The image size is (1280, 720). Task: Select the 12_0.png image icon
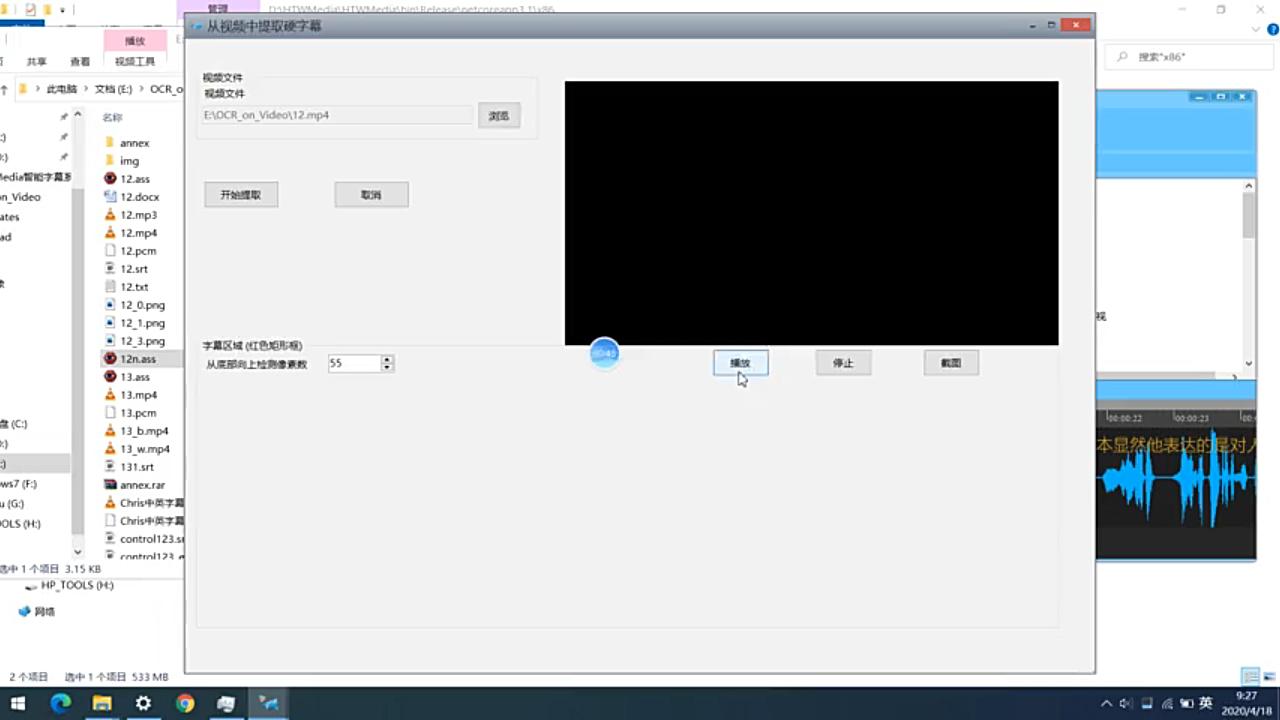click(x=111, y=305)
